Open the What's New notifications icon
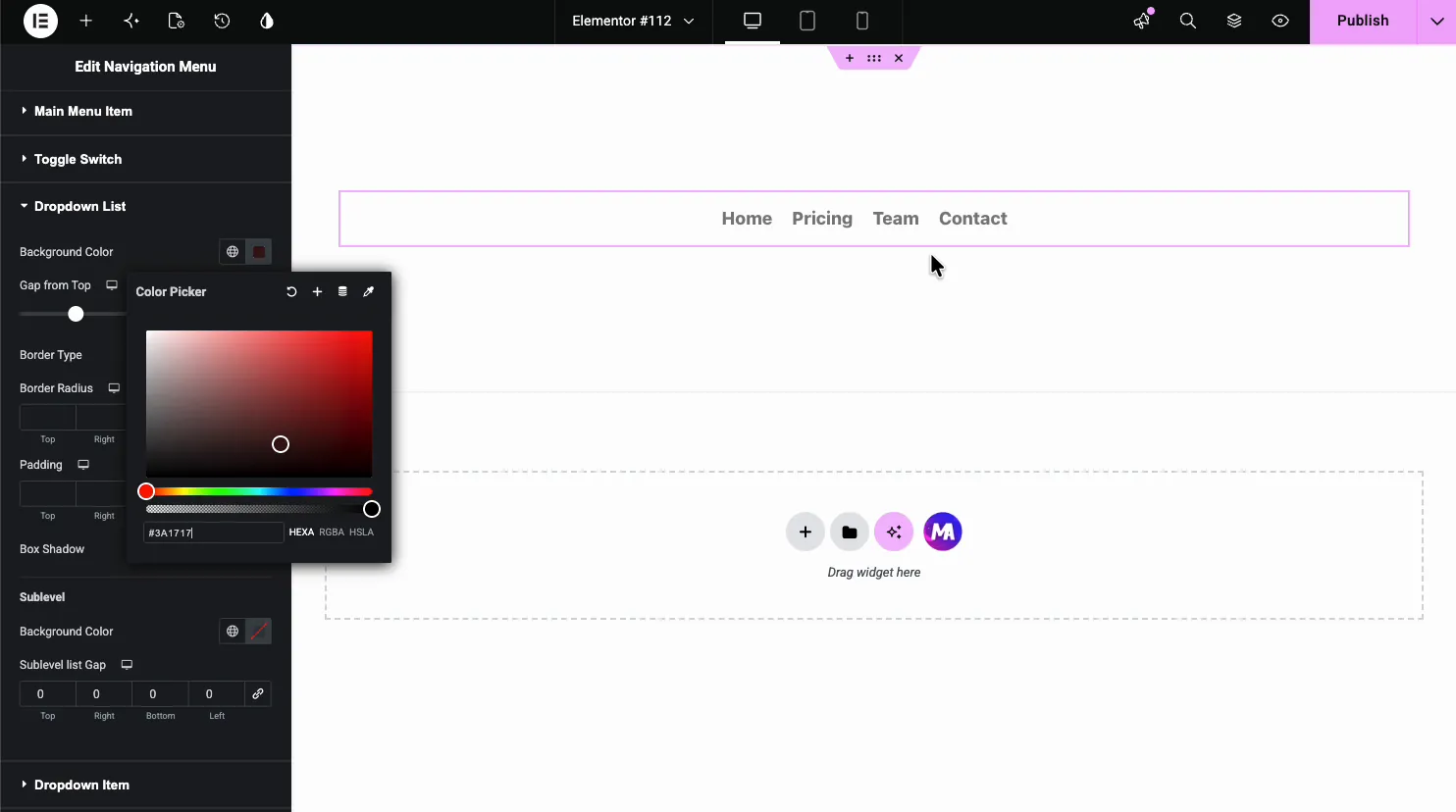The width and height of the screenshot is (1456, 812). [x=1142, y=21]
